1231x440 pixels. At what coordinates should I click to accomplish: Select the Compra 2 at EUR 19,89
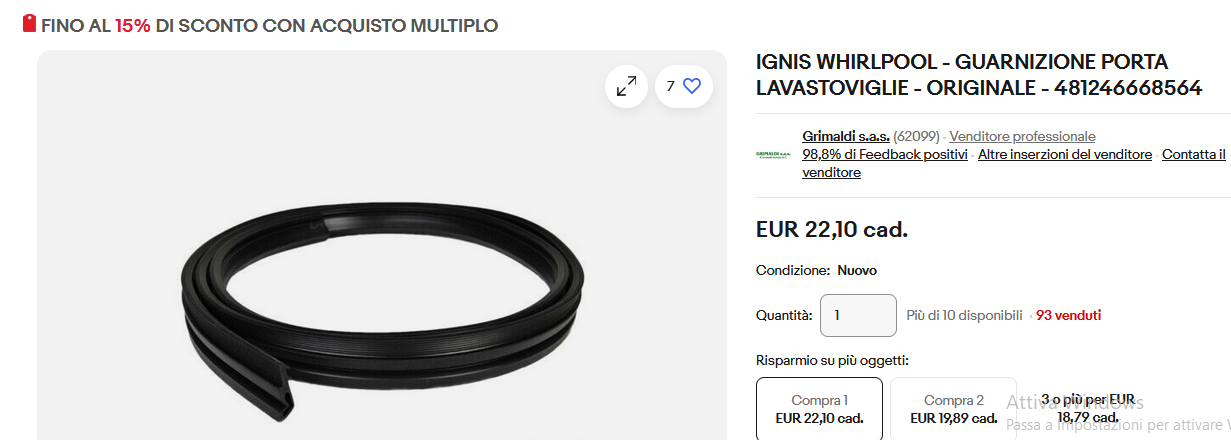click(954, 408)
